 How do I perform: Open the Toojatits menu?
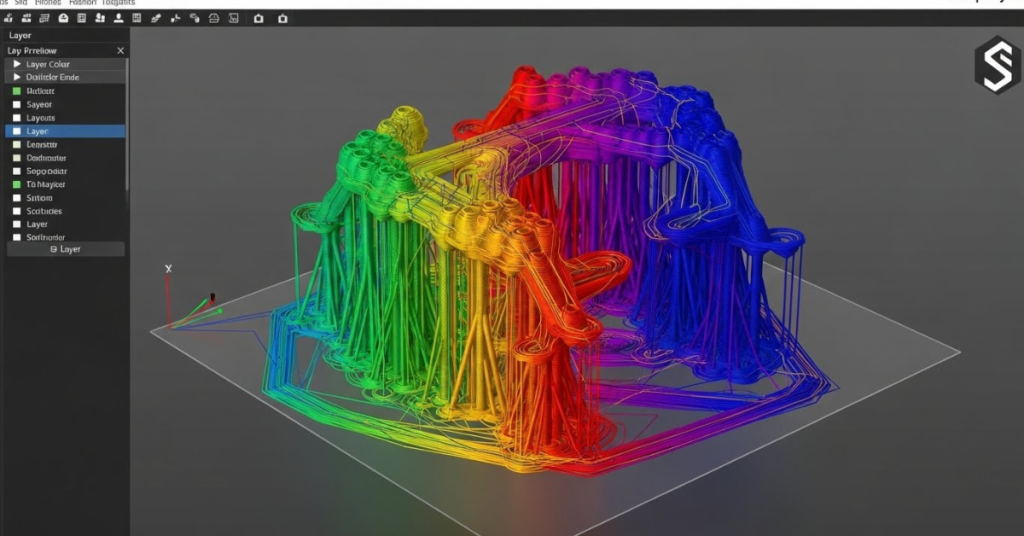pos(118,3)
